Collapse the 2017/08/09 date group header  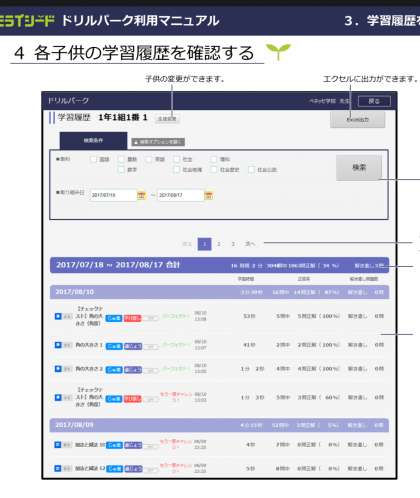(219, 425)
